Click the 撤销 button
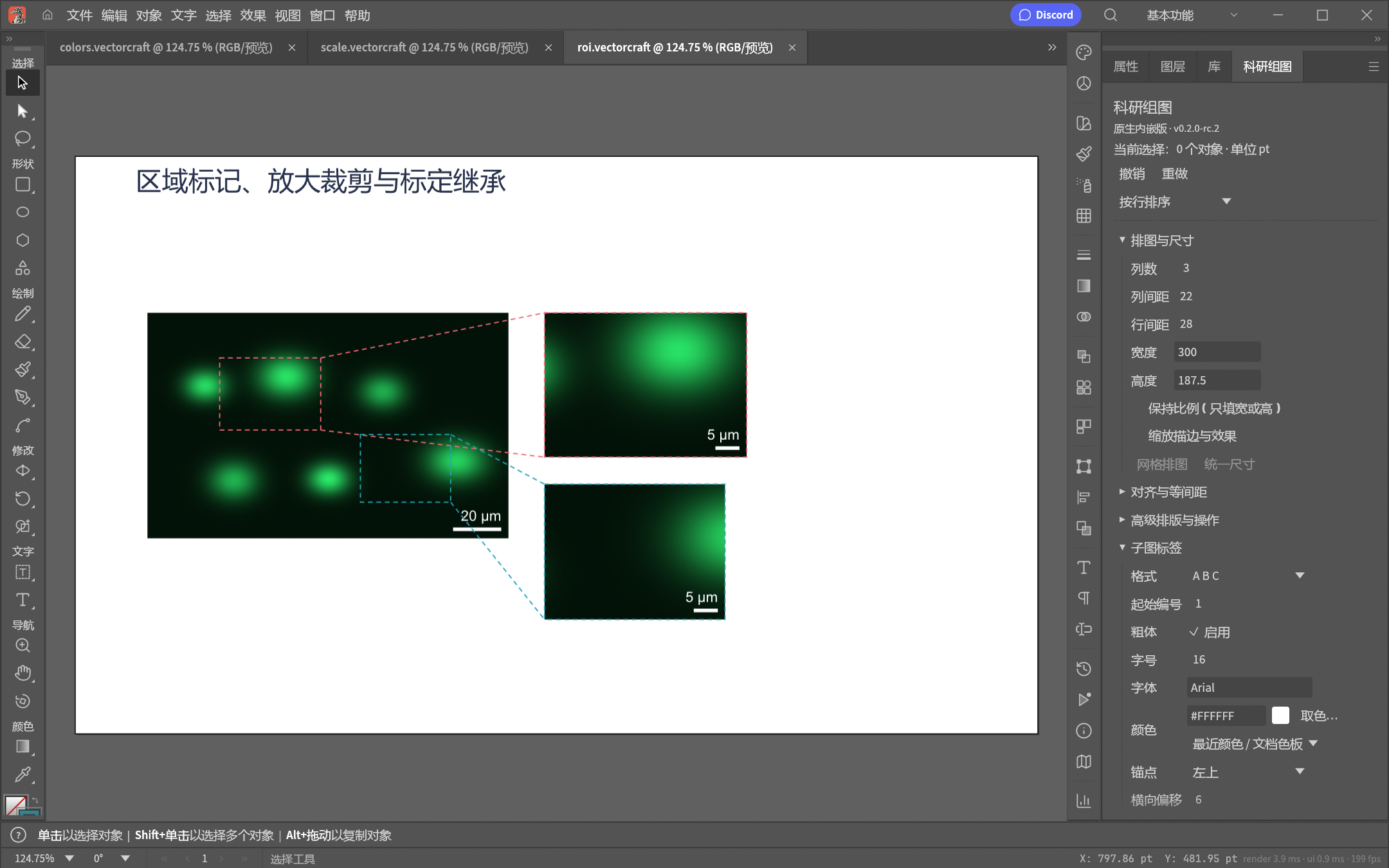Screen dimensions: 1389x868 1132,174
